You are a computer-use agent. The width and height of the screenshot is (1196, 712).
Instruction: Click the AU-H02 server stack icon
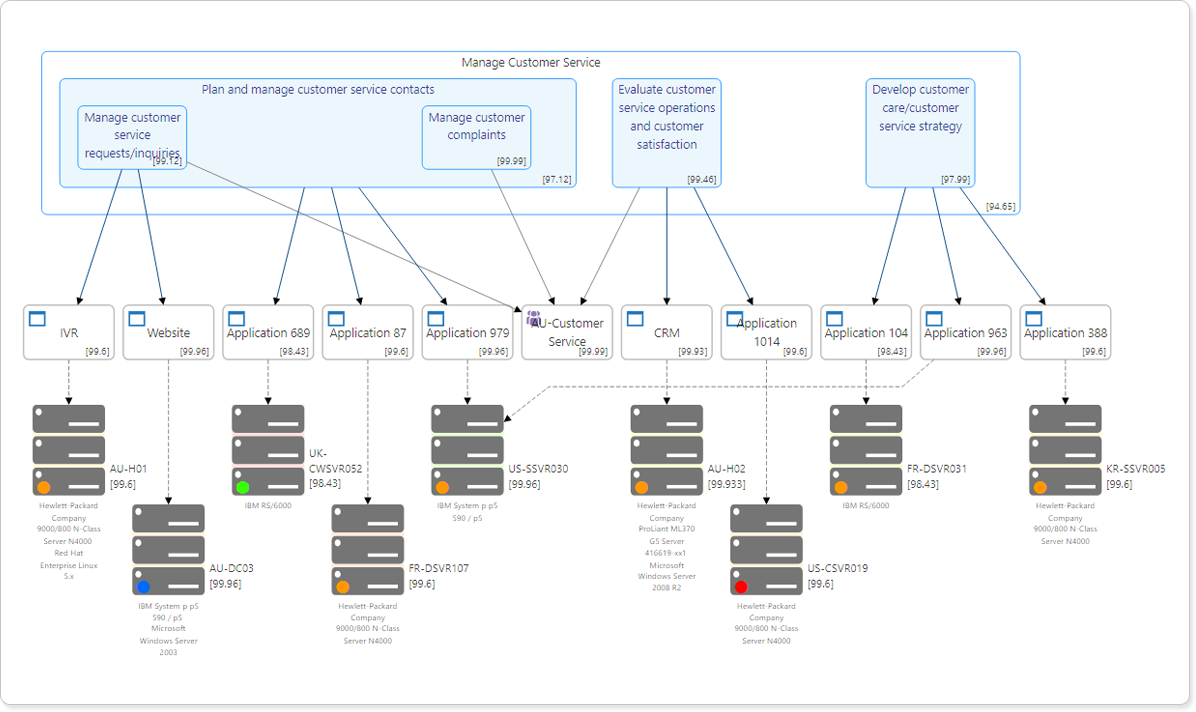coord(667,448)
